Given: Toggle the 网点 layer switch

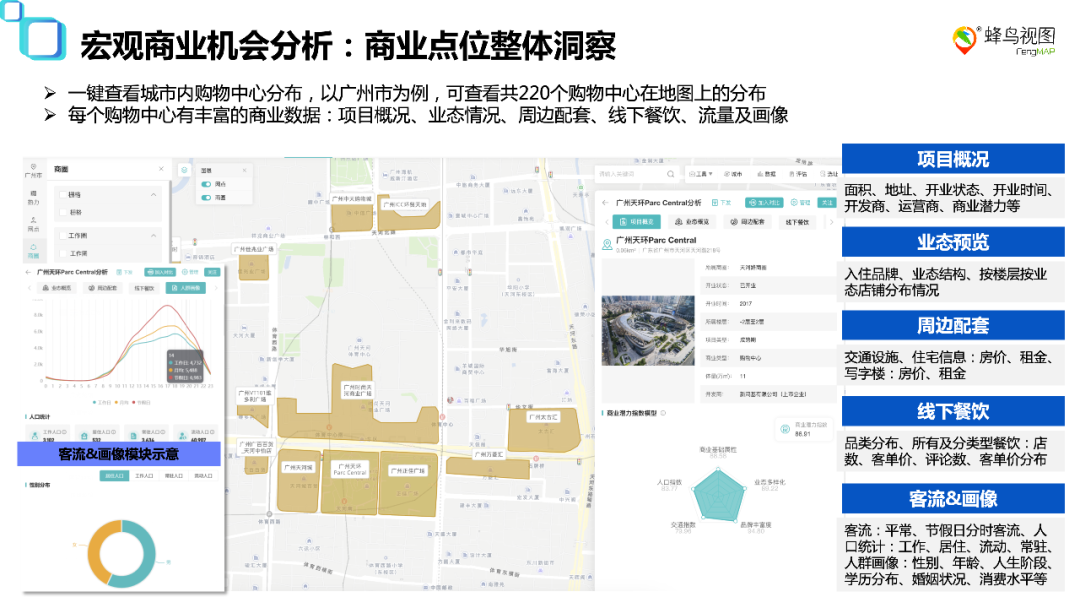Looking at the screenshot, I should 207,184.
